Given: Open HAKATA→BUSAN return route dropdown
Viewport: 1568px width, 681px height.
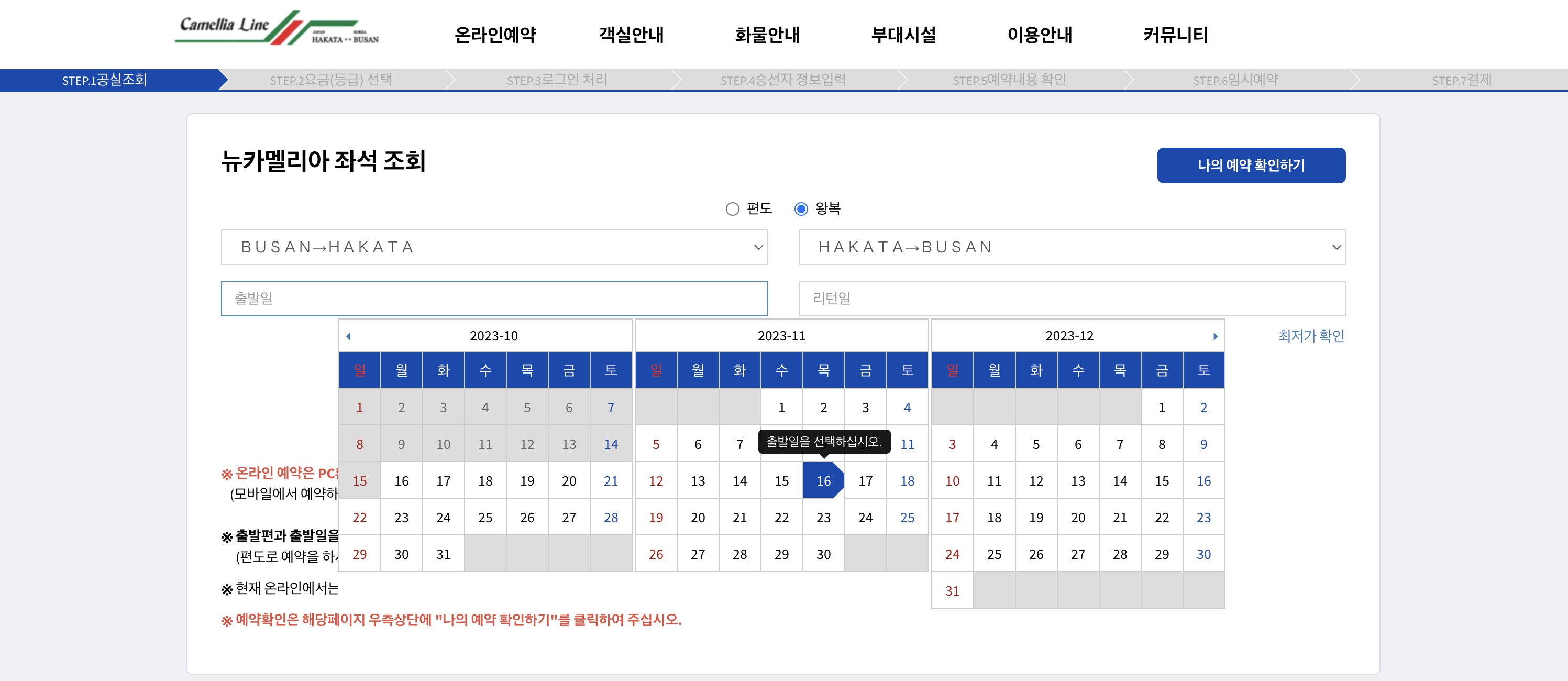Looking at the screenshot, I should coord(1072,247).
